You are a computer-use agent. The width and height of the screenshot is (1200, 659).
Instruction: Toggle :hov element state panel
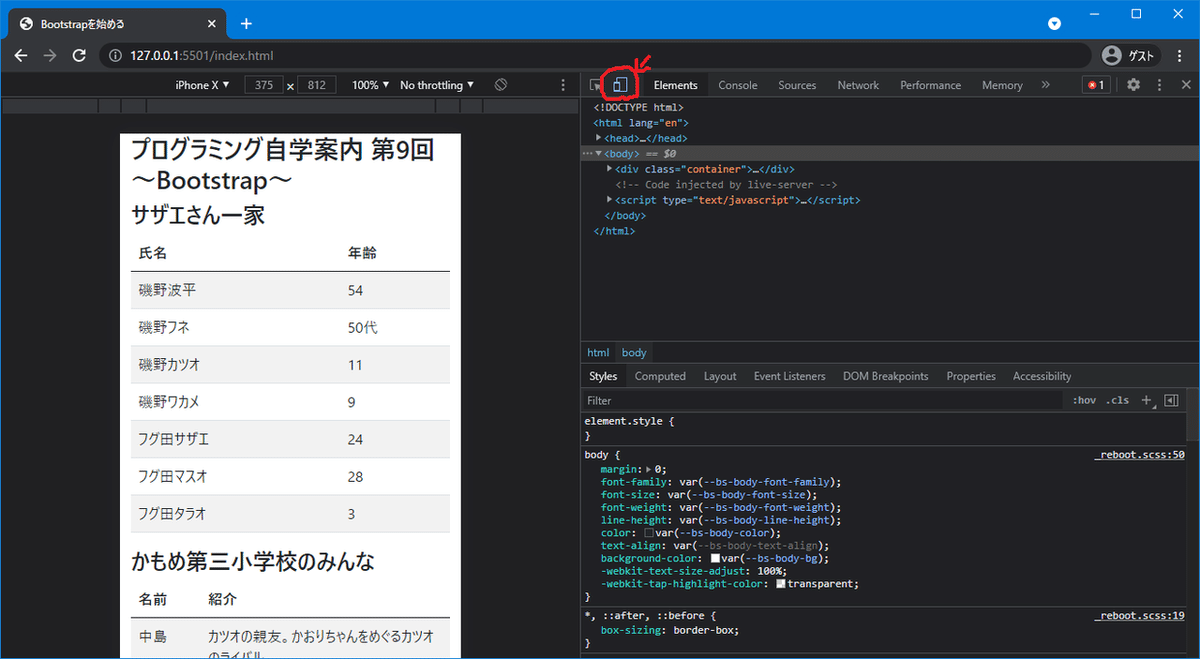1084,400
